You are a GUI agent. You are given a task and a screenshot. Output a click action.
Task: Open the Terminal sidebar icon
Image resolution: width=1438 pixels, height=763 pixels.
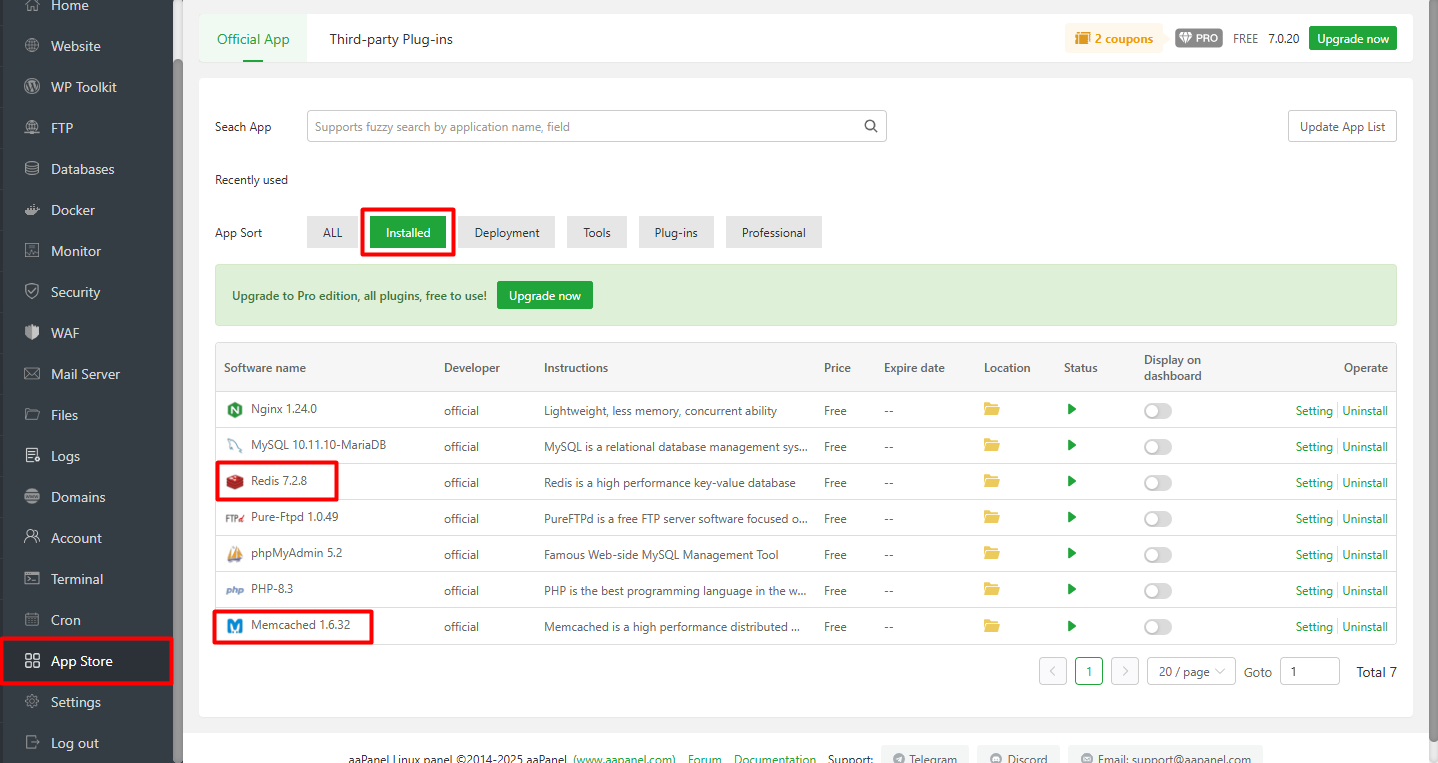[x=32, y=579]
